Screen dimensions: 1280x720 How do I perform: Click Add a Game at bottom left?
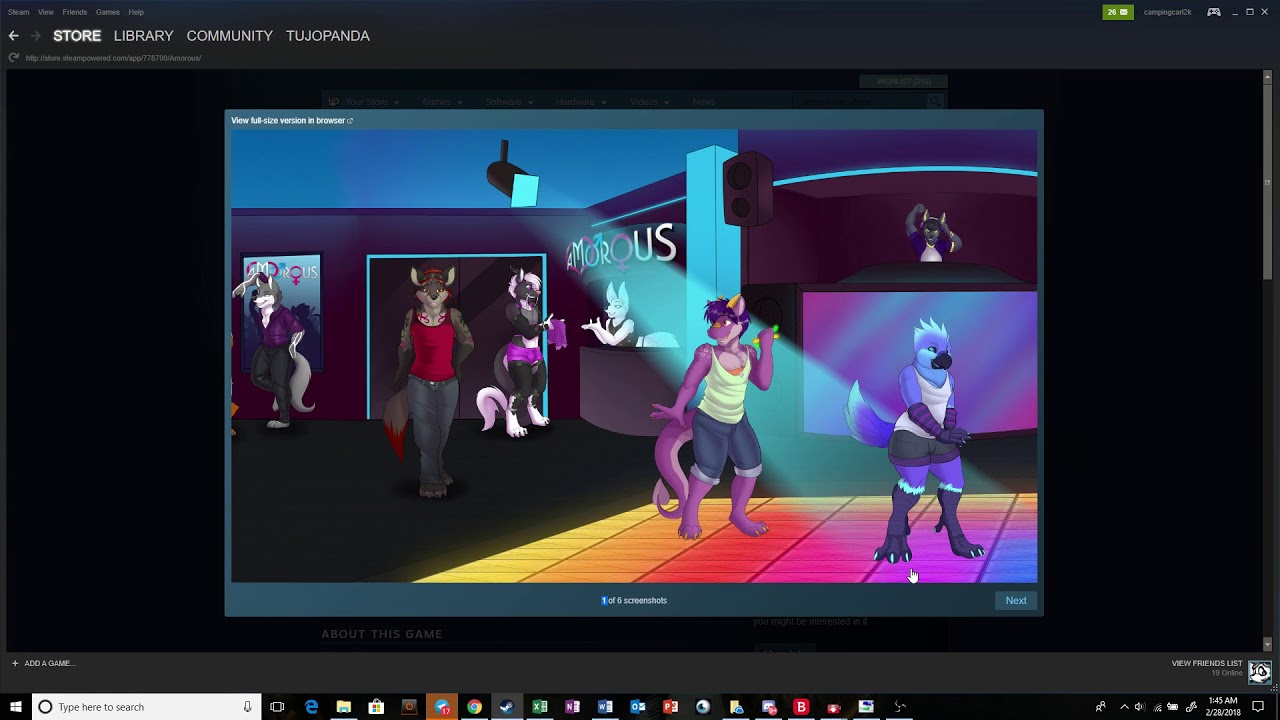[49, 663]
